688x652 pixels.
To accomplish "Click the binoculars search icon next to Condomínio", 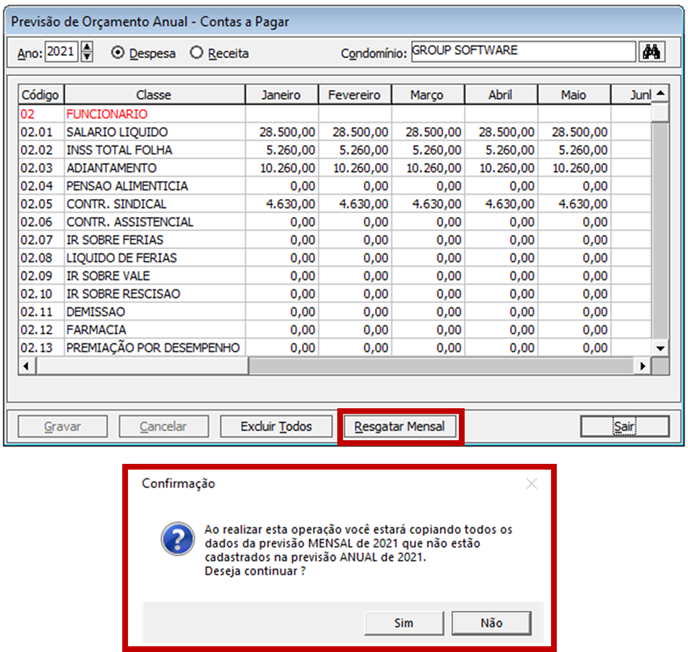I will click(652, 52).
